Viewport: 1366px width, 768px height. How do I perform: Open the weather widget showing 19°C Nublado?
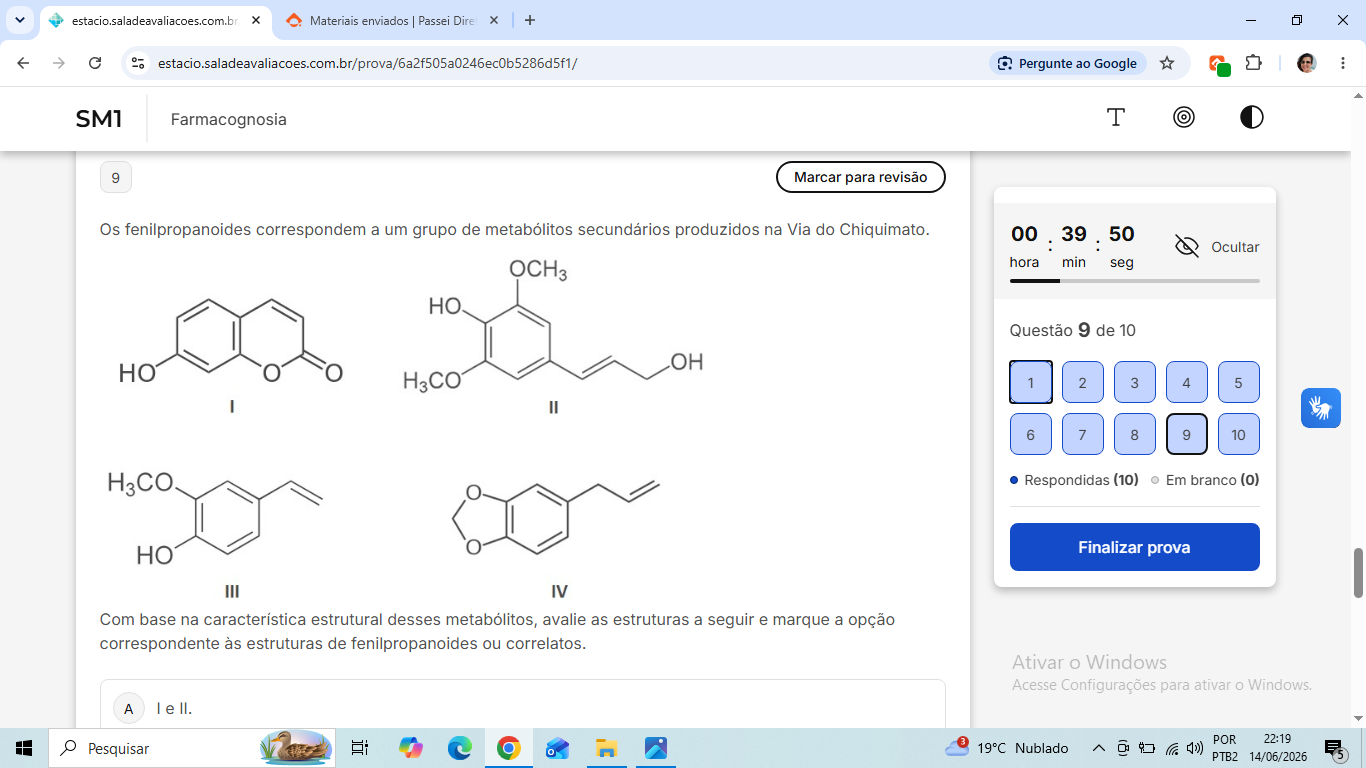point(1007,748)
